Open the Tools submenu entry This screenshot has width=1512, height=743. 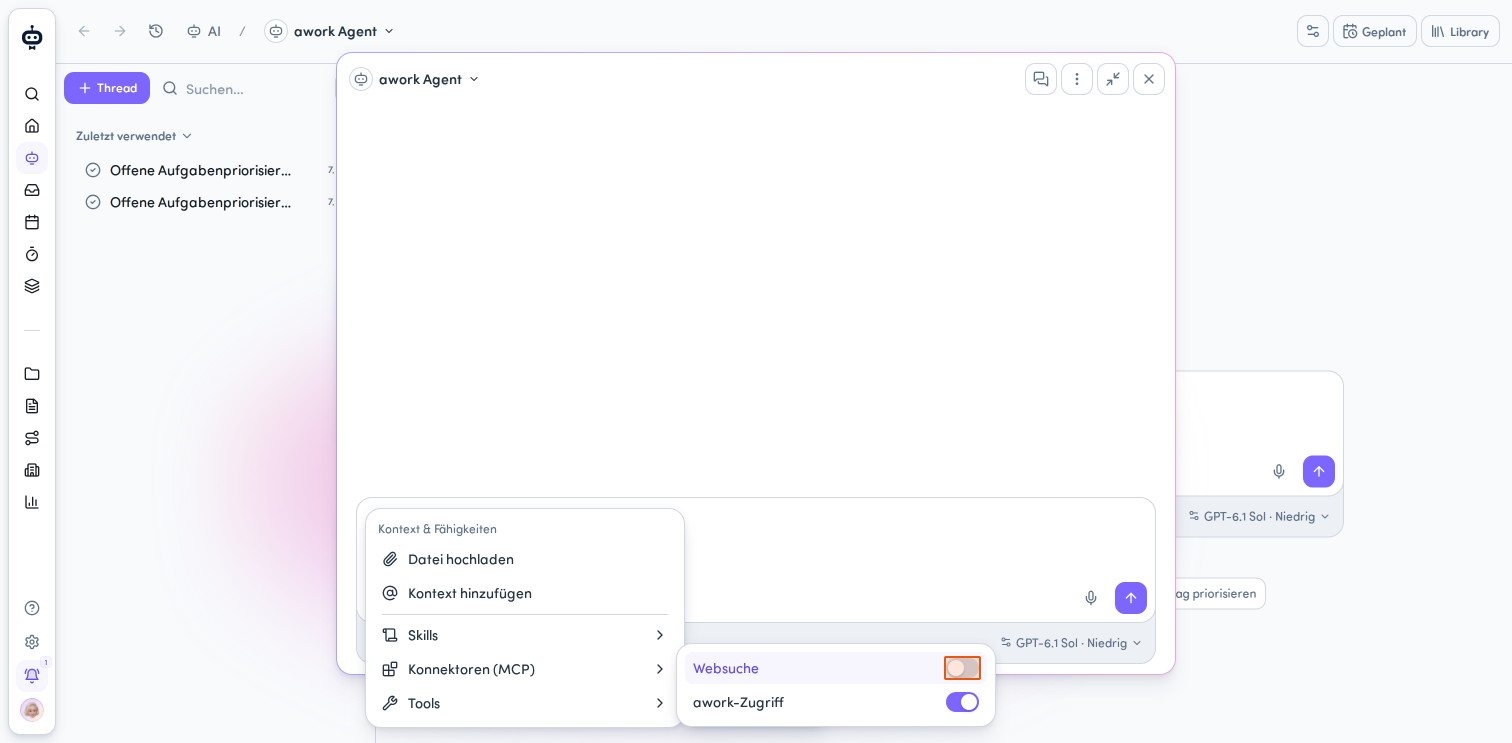[x=524, y=703]
